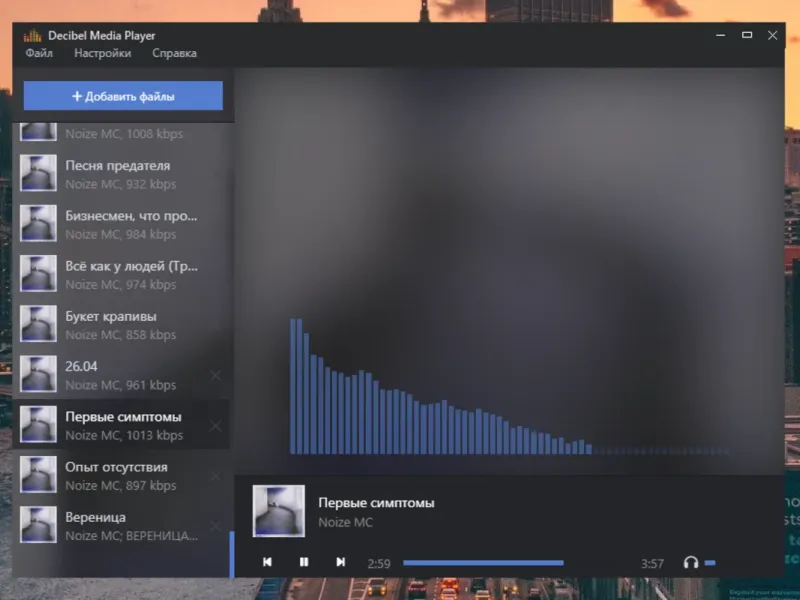The image size is (800, 600).
Task: Click the headphones volume icon
Action: point(691,562)
